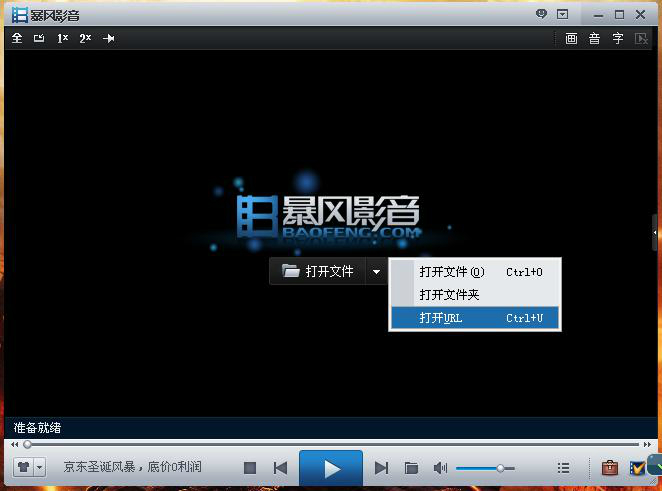Mute audio with the speaker icon
This screenshot has height=491, width=662.
click(x=440, y=468)
